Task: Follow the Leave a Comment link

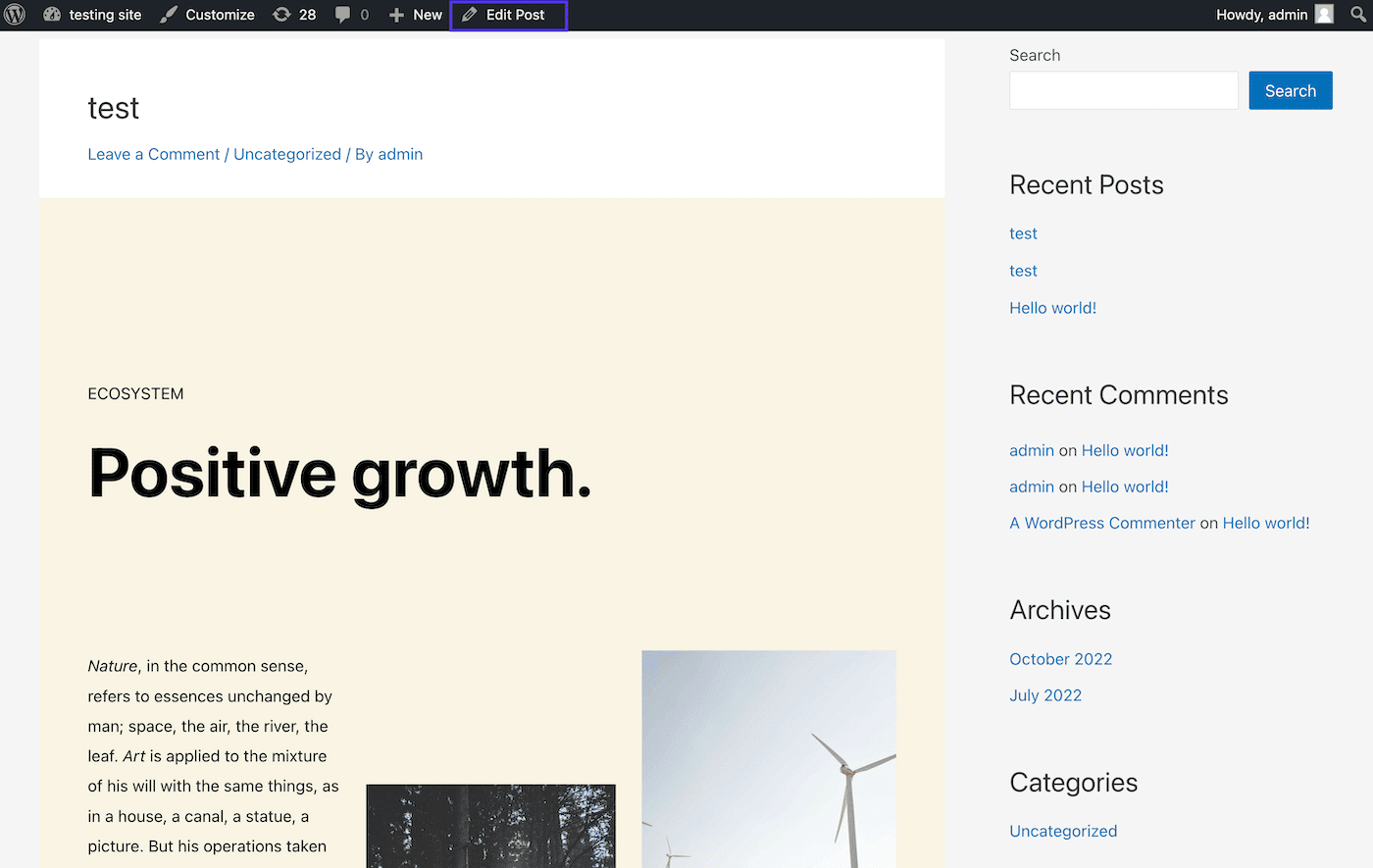Action: click(x=154, y=154)
